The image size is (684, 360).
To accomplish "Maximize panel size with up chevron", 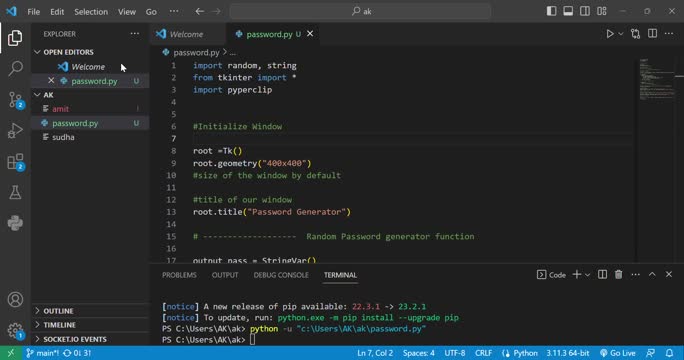I will (652, 274).
